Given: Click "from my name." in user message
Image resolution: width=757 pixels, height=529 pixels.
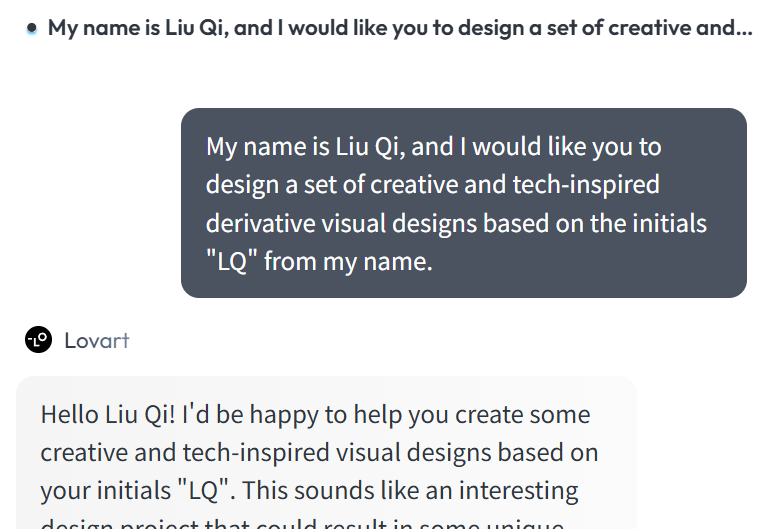Looking at the screenshot, I should pos(348,263).
